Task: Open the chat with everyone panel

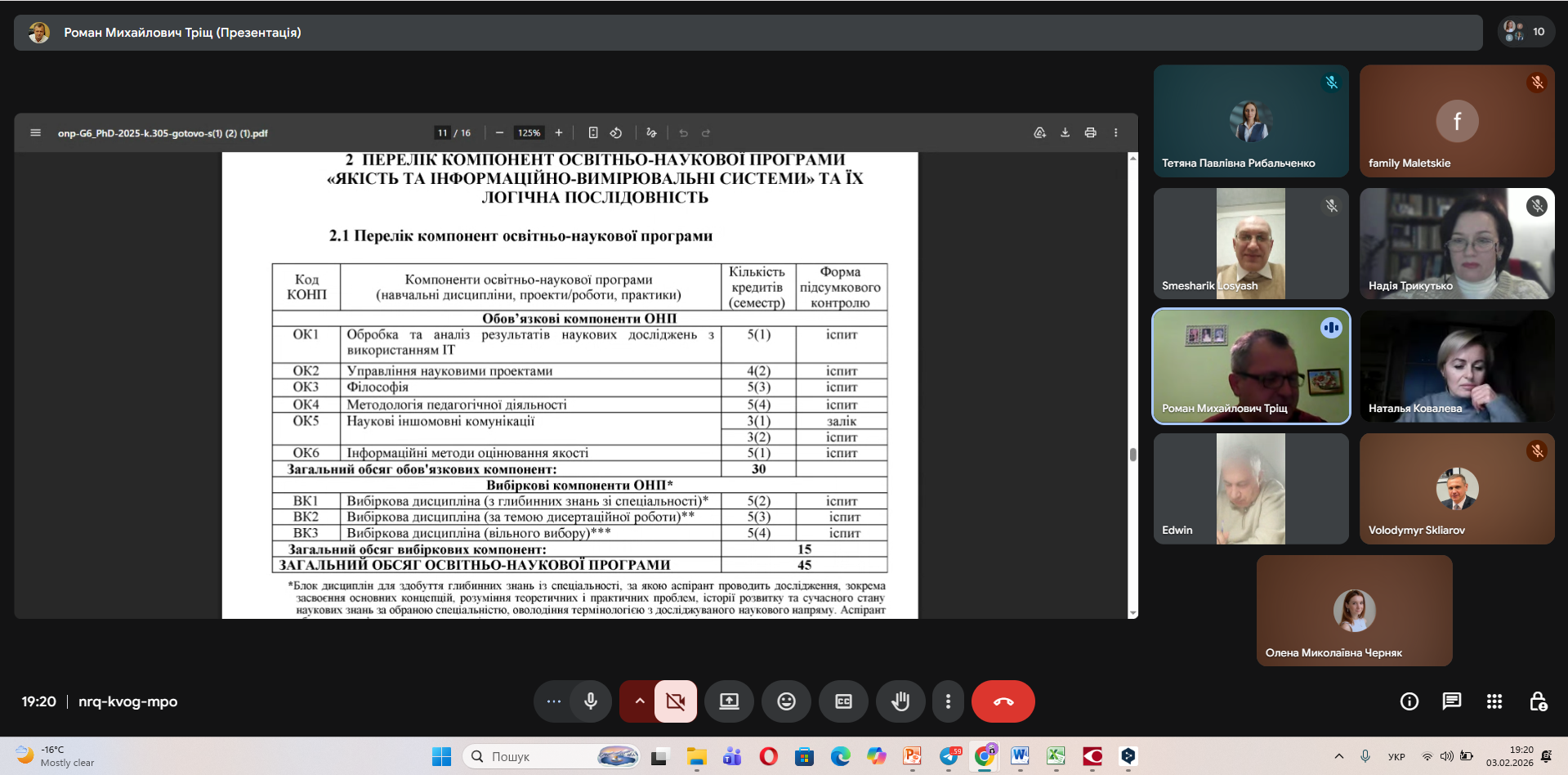Action: 1451,701
